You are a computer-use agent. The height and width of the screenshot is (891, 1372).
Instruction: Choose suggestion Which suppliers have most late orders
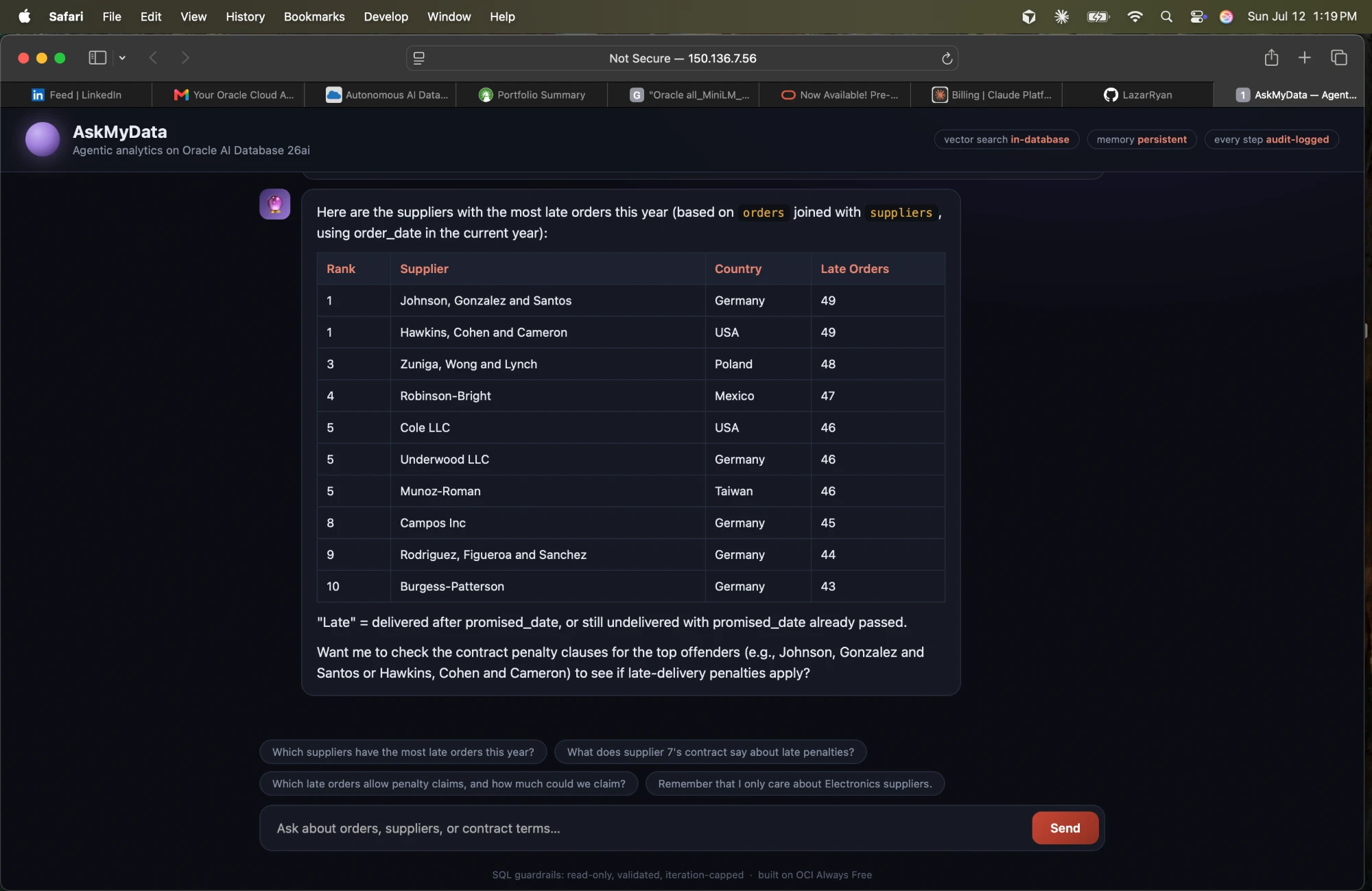[x=403, y=752]
